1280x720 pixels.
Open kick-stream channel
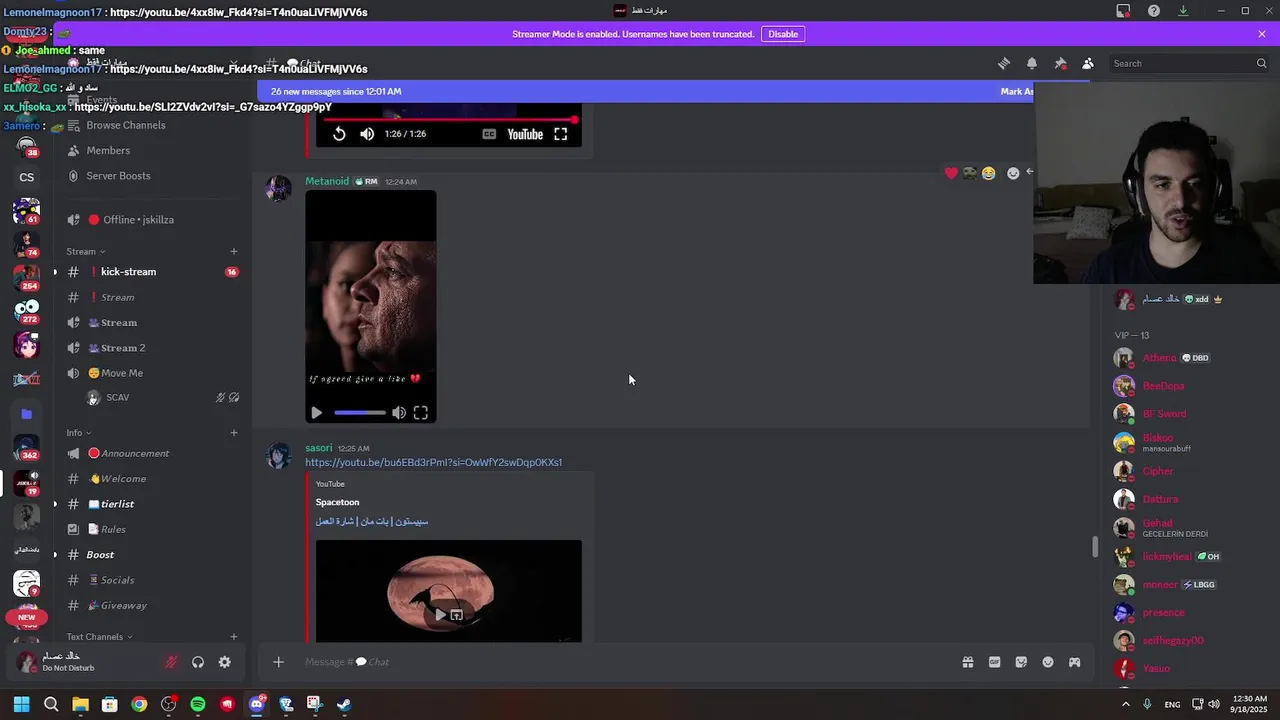tap(128, 272)
